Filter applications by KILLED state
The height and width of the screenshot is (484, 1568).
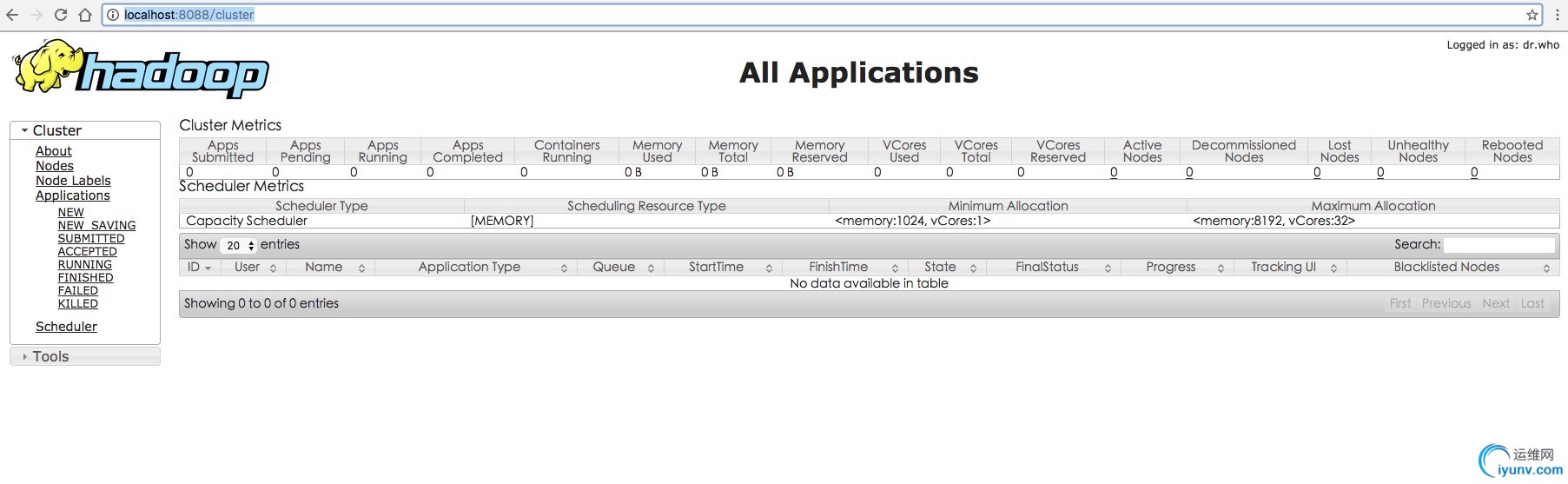pyautogui.click(x=77, y=303)
